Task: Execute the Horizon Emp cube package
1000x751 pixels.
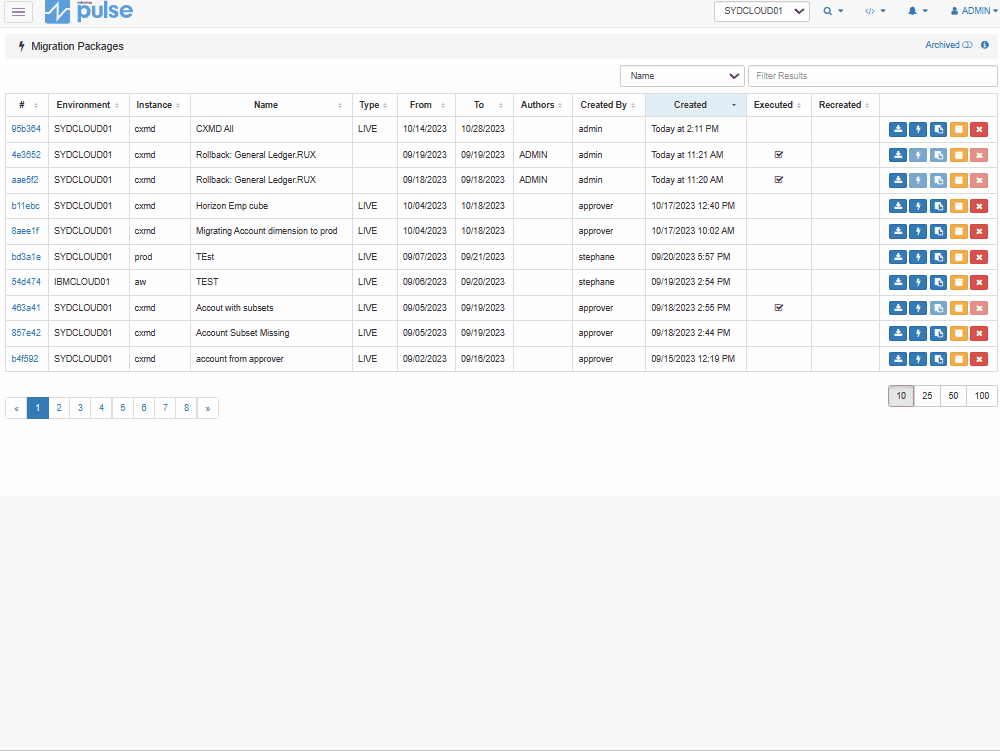Action: click(918, 206)
